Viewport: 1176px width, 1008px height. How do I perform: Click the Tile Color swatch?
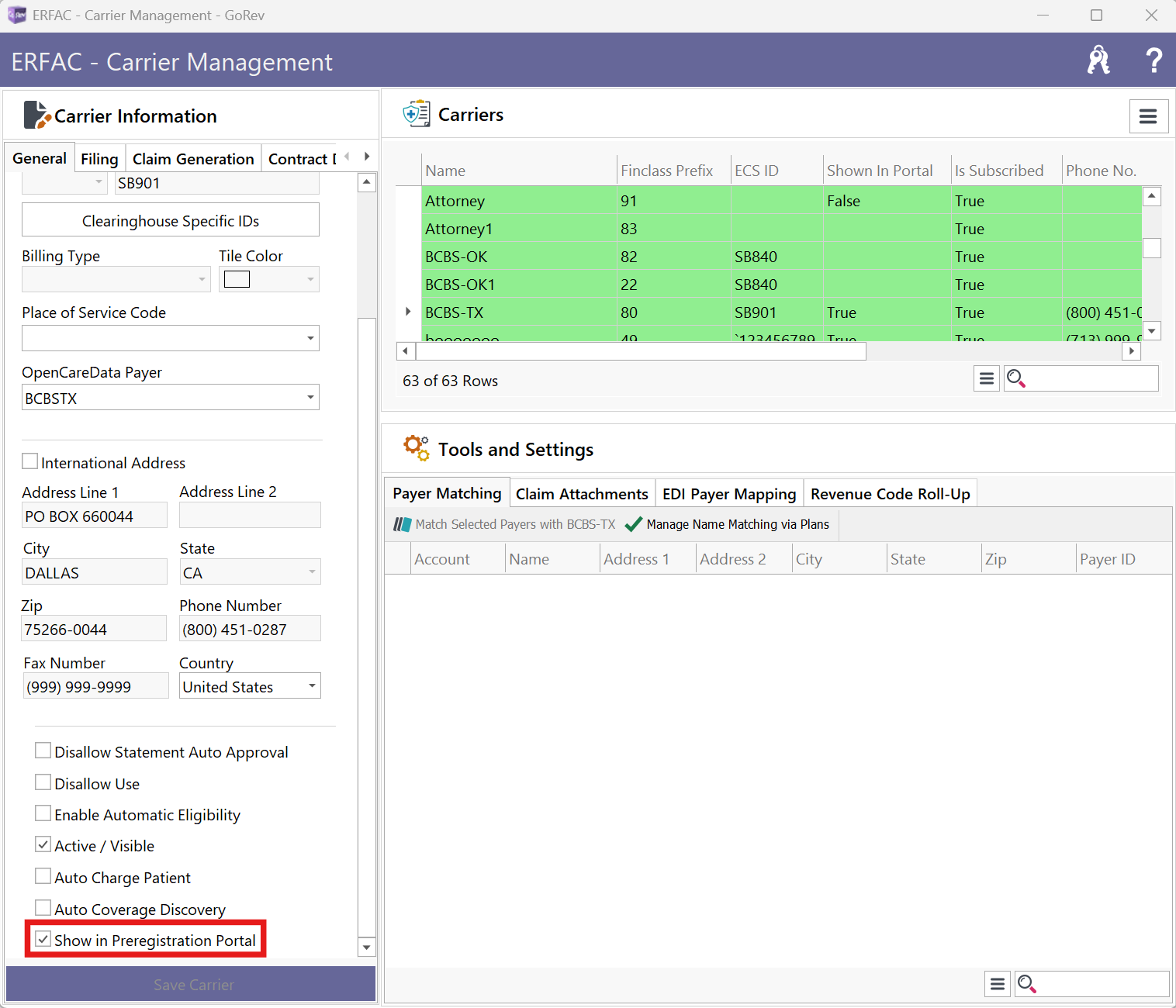(x=237, y=279)
